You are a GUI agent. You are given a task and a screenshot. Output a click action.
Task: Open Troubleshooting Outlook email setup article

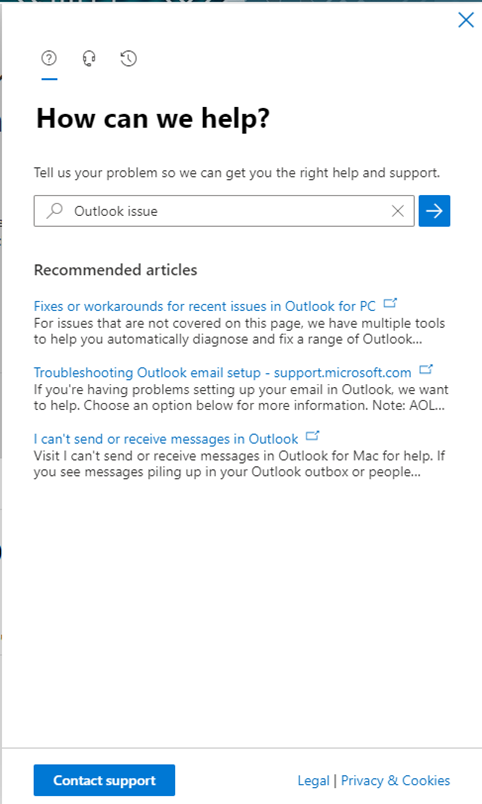click(223, 372)
